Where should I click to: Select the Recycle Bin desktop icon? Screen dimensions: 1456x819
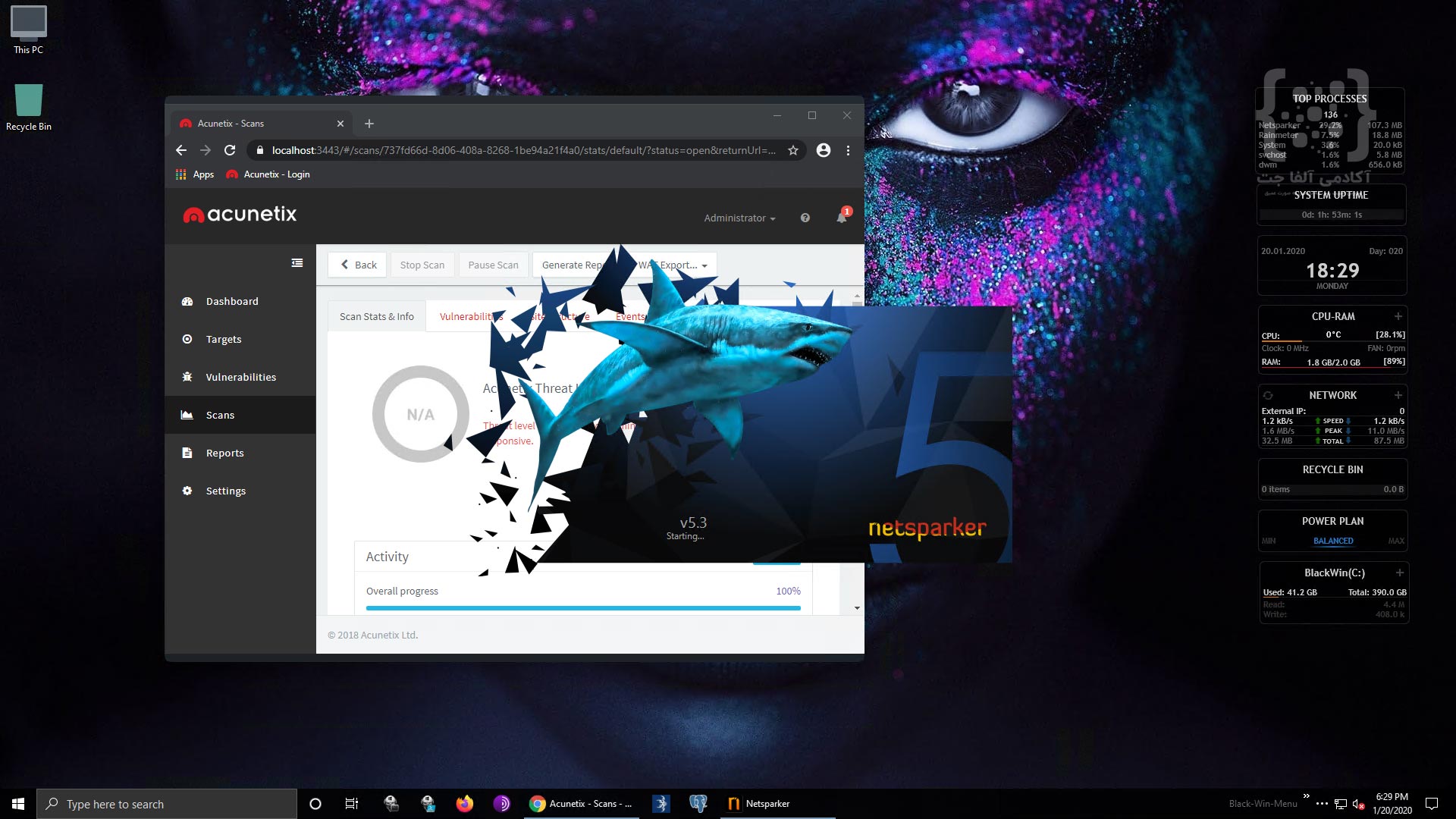(x=29, y=107)
